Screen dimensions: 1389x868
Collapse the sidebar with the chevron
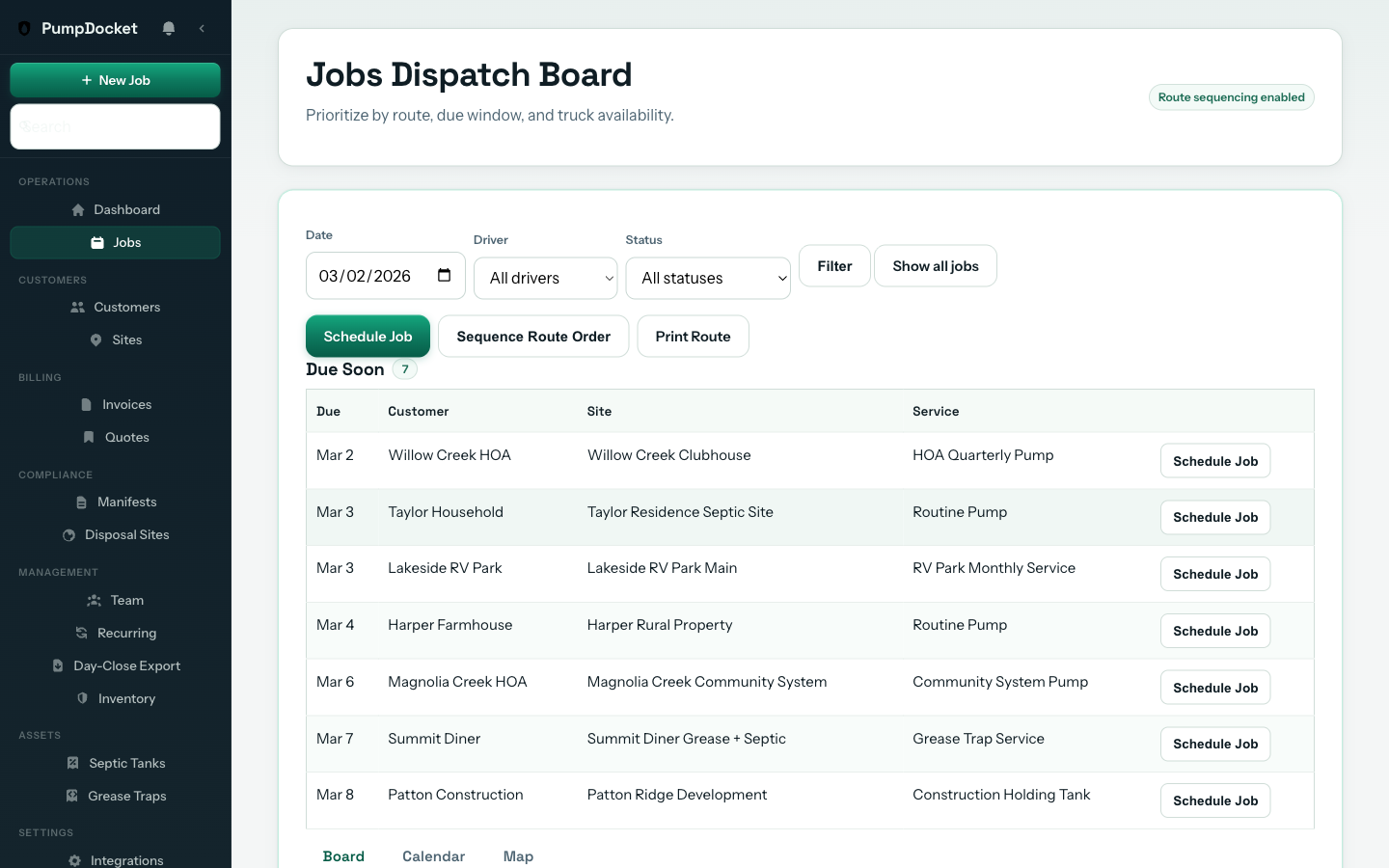coord(202,29)
